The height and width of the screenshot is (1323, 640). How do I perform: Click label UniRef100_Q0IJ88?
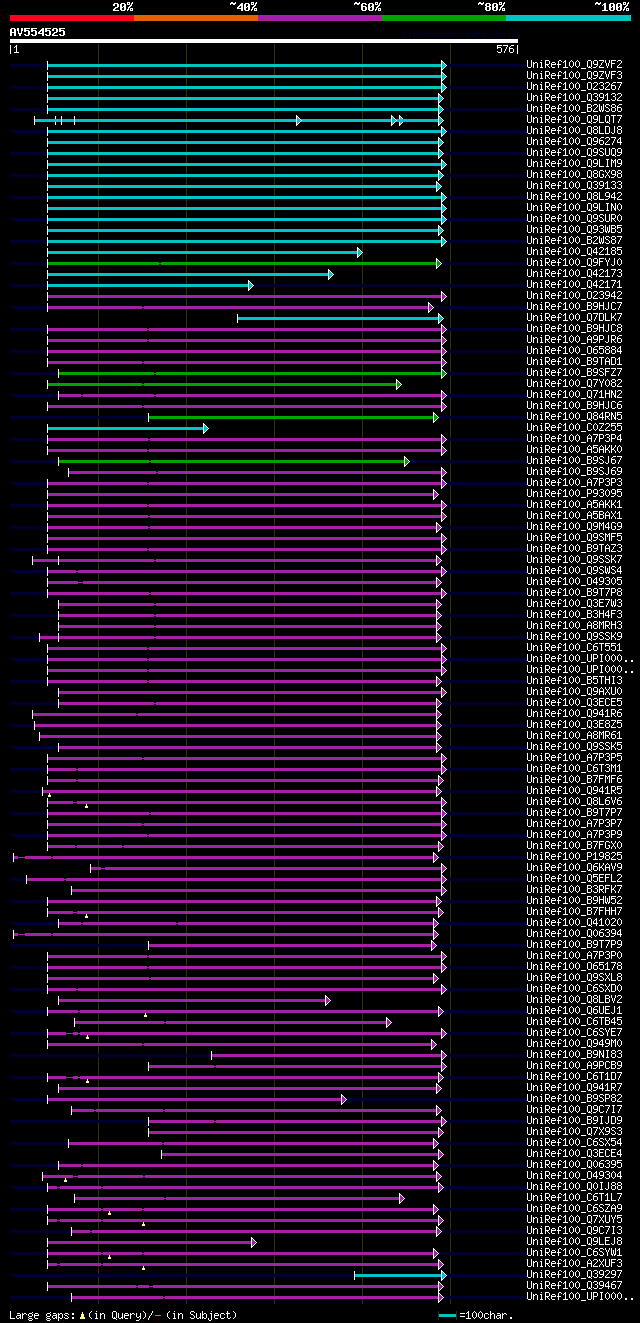[574, 1187]
